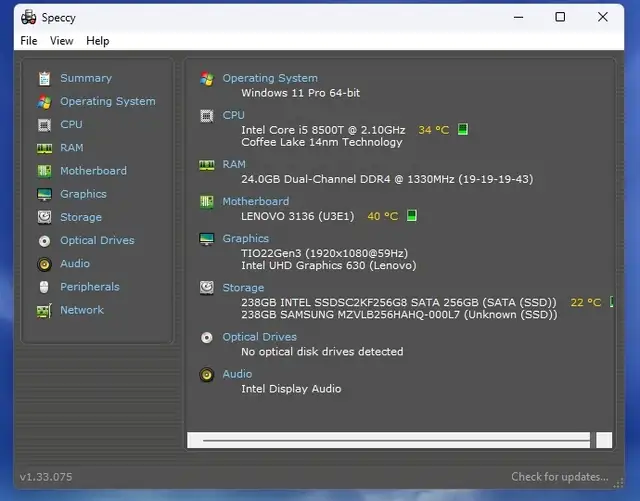
Task: Click Check for updates link
Action: point(560,477)
